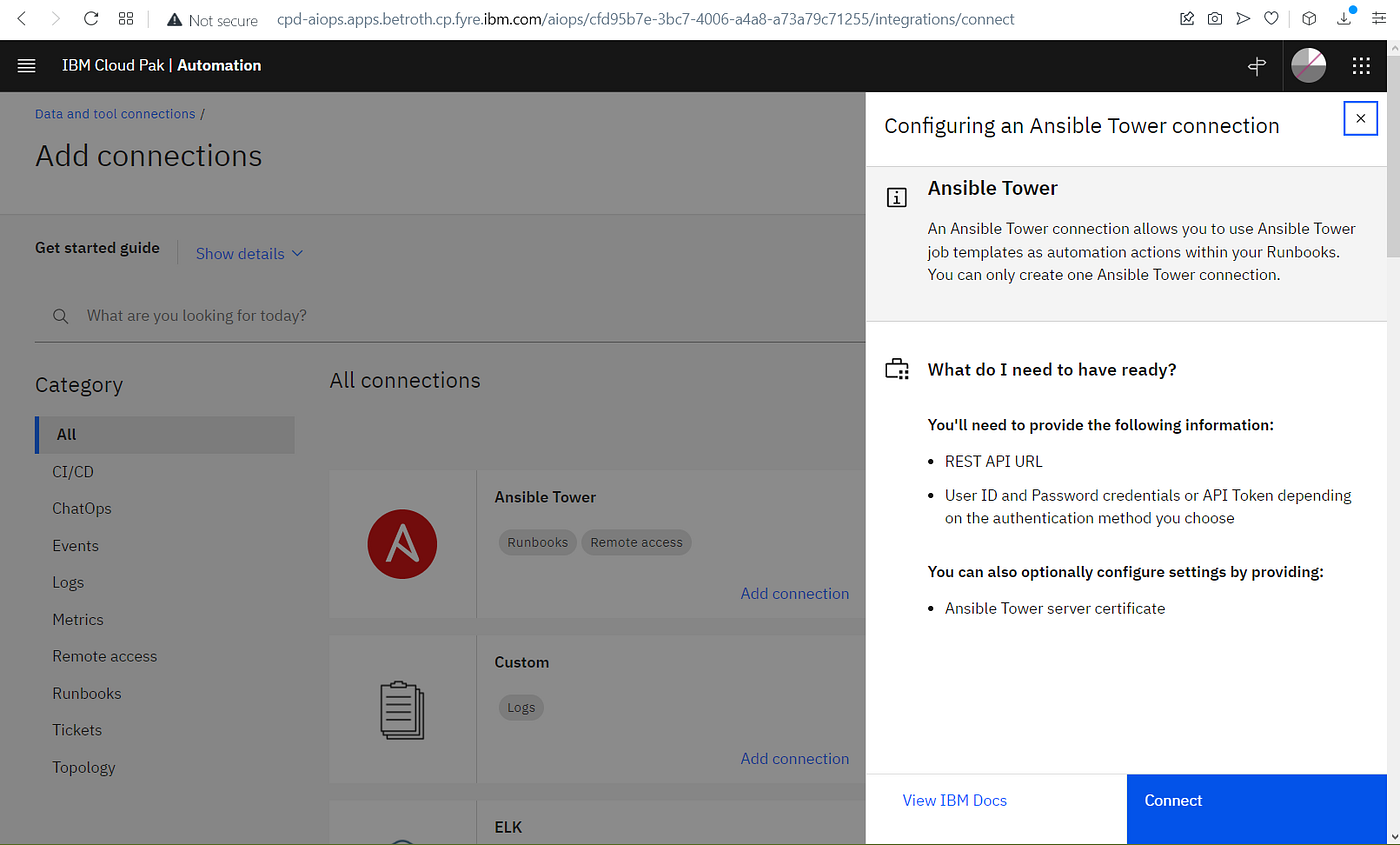The image size is (1400, 845).
Task: Select the Tickets category
Action: tap(77, 730)
